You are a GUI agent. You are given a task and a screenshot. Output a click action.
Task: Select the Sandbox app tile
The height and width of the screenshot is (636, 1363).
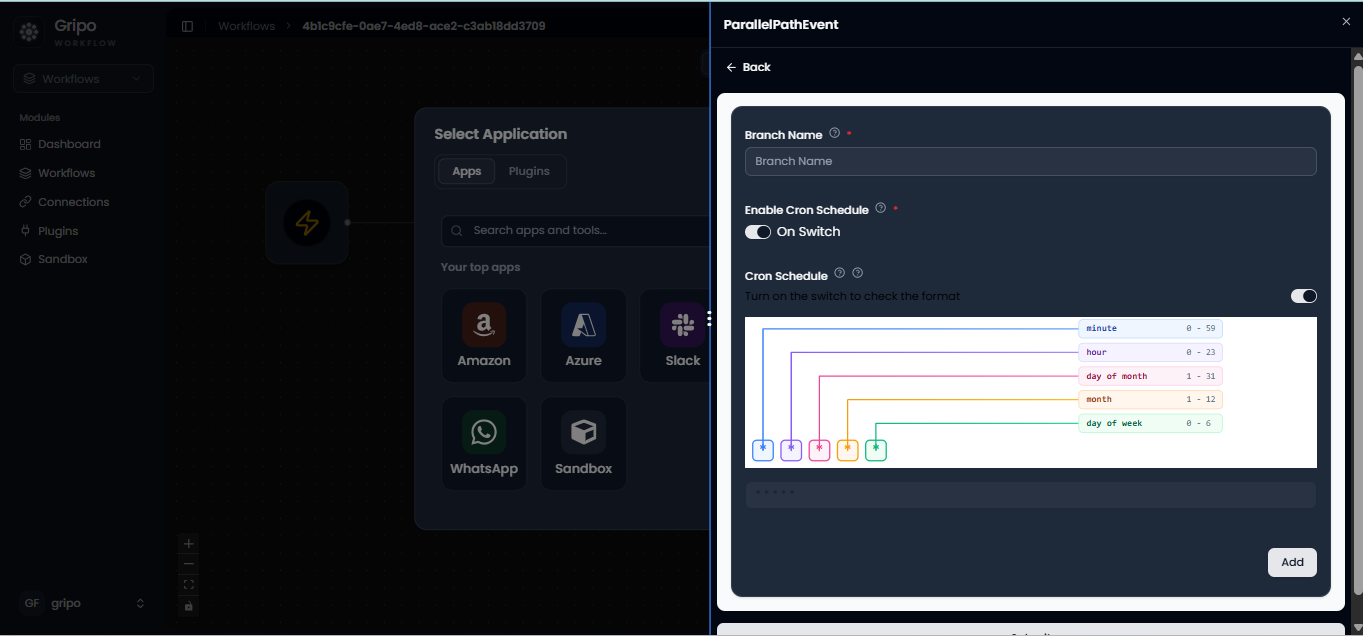[584, 444]
